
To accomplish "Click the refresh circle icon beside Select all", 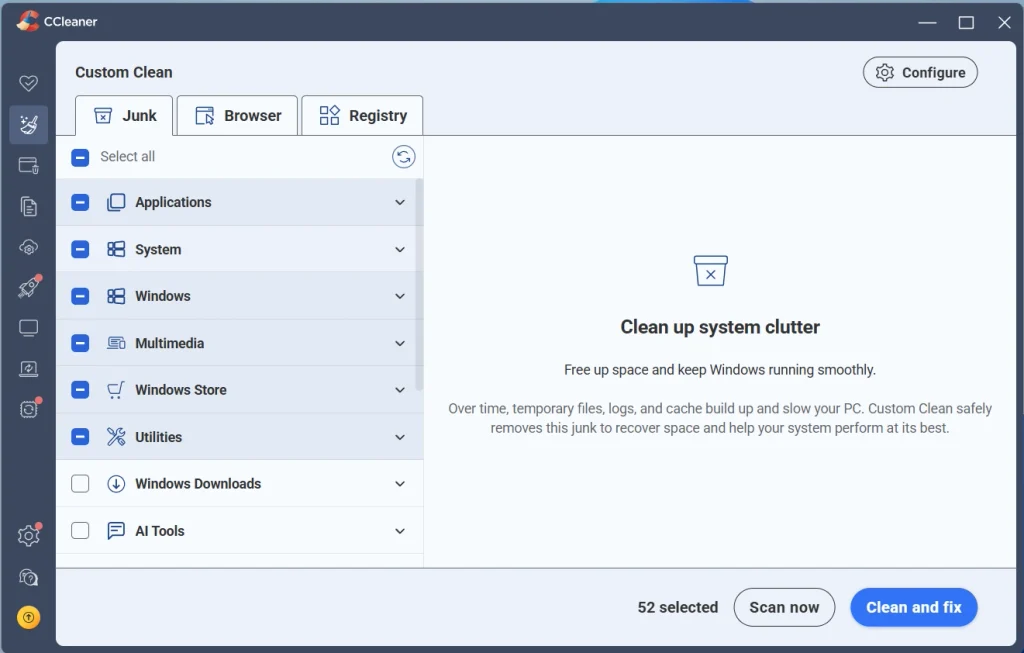I will tap(404, 157).
